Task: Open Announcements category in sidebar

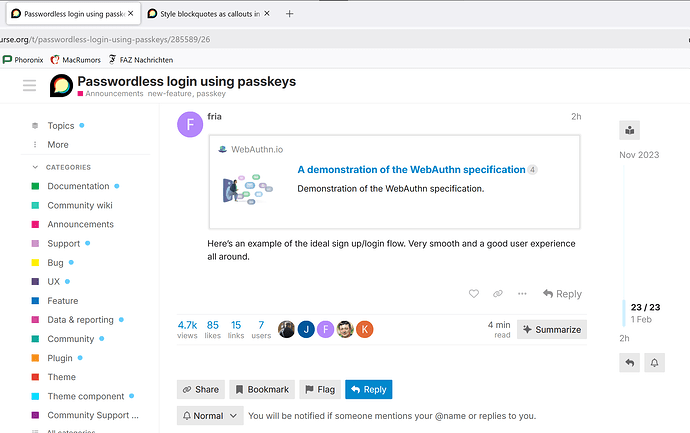Action: 81,224
